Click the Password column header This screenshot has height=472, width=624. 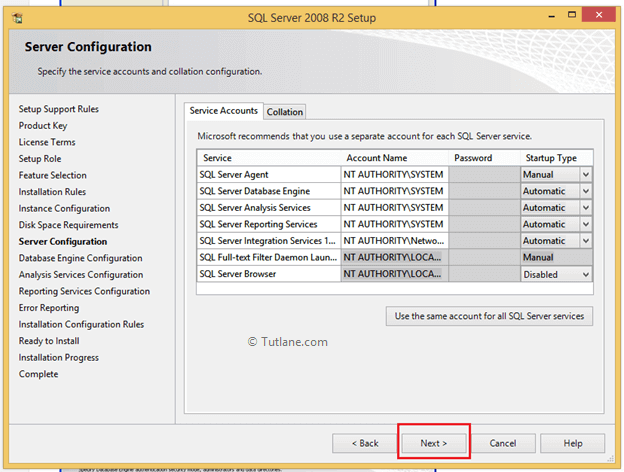484,158
